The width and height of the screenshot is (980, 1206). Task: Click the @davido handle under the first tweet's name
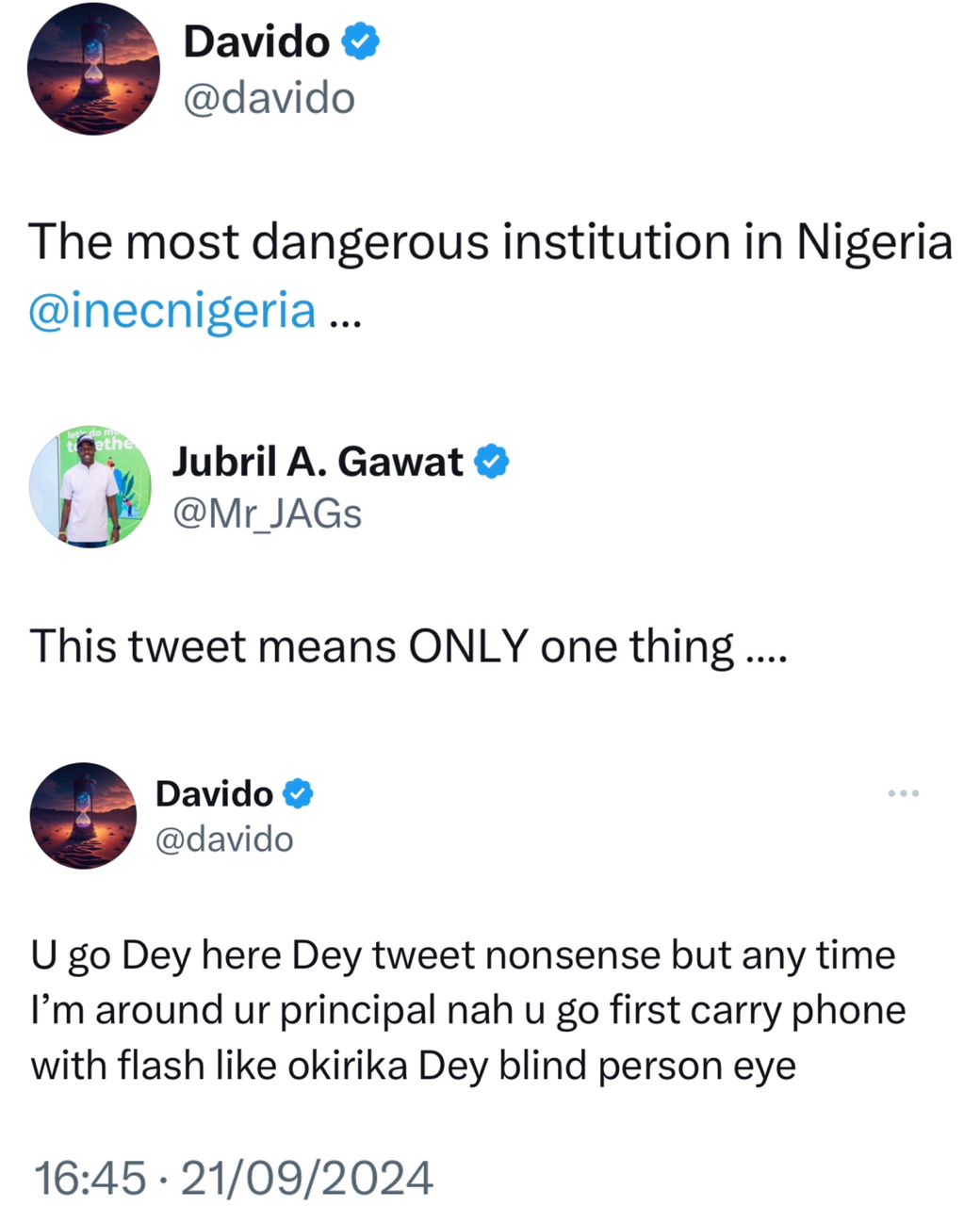coord(269,97)
